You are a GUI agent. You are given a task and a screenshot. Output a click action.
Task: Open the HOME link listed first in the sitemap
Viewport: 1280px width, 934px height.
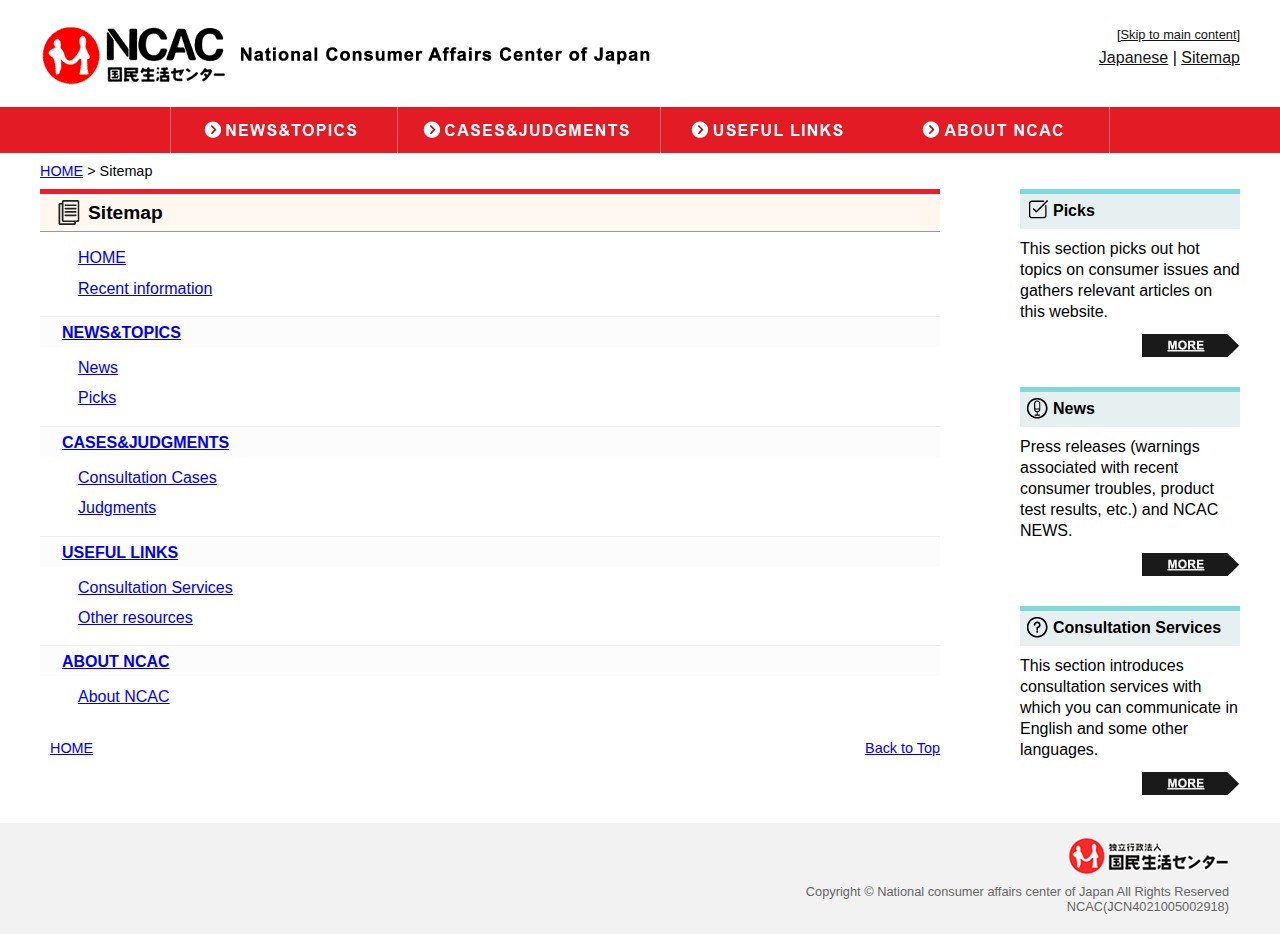click(102, 258)
